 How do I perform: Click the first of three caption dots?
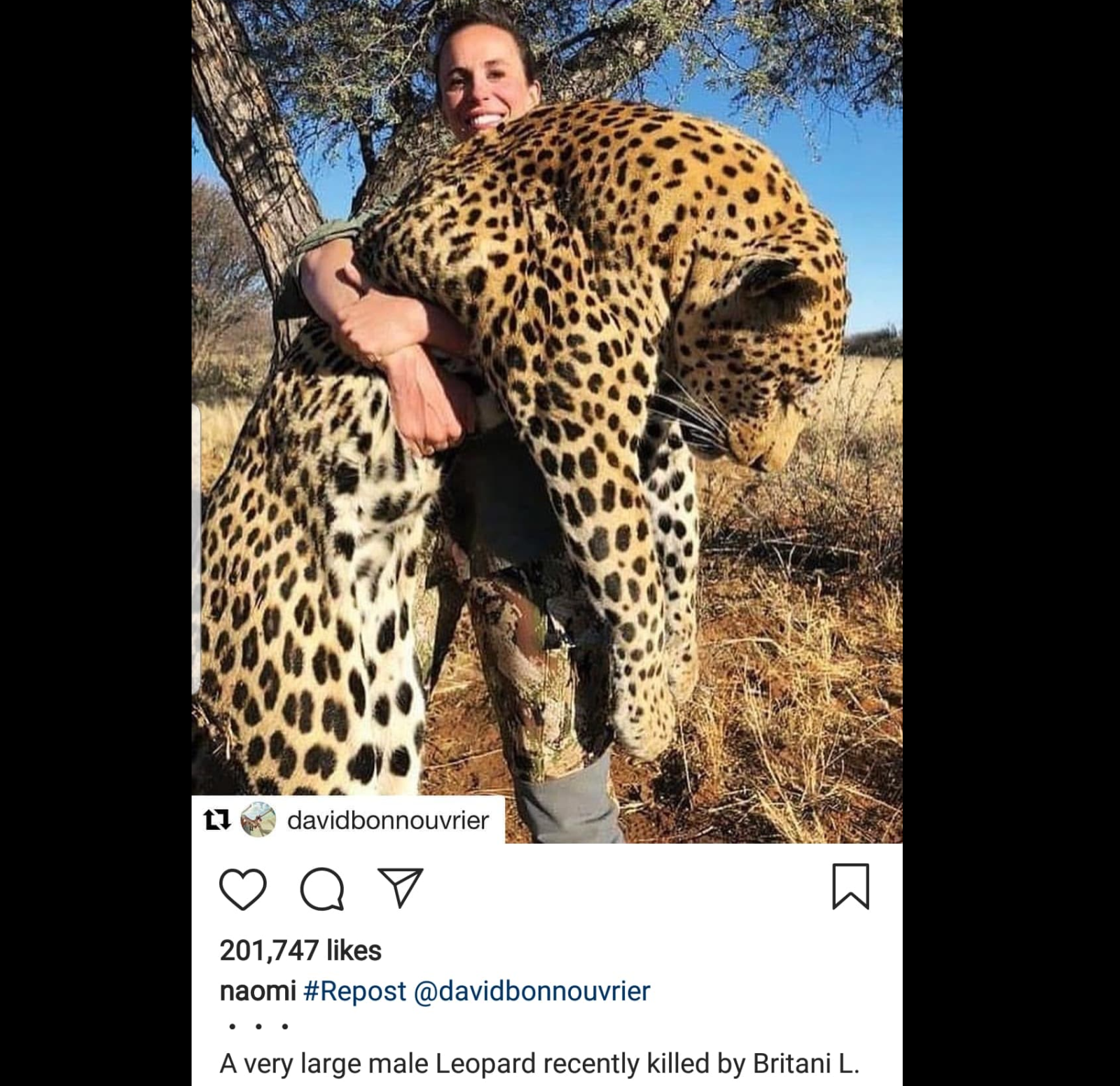pyautogui.click(x=232, y=1026)
